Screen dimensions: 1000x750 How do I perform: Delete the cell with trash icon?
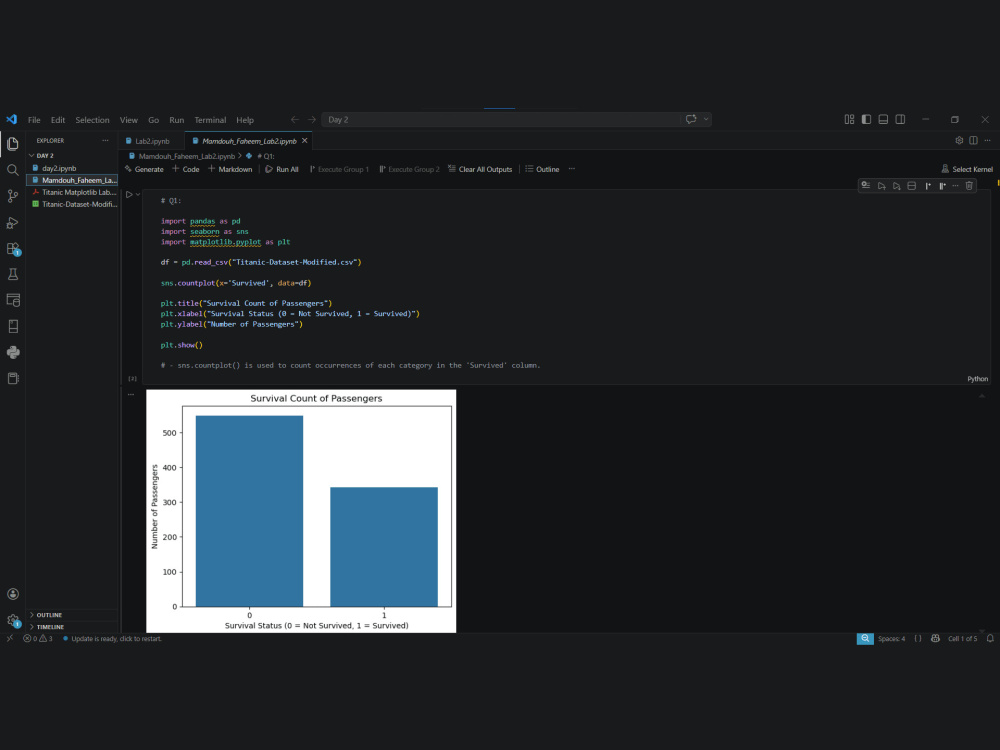tap(969, 186)
